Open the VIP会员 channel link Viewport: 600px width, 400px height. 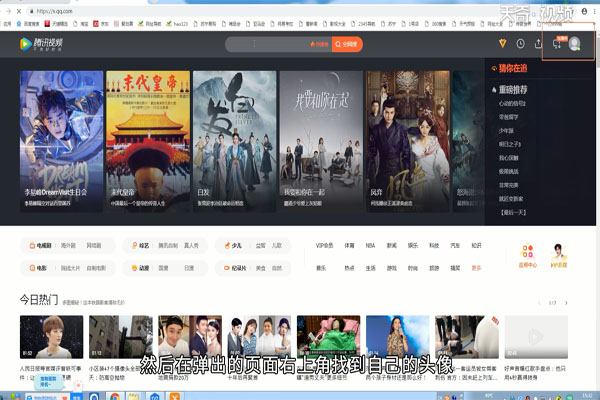coord(324,245)
